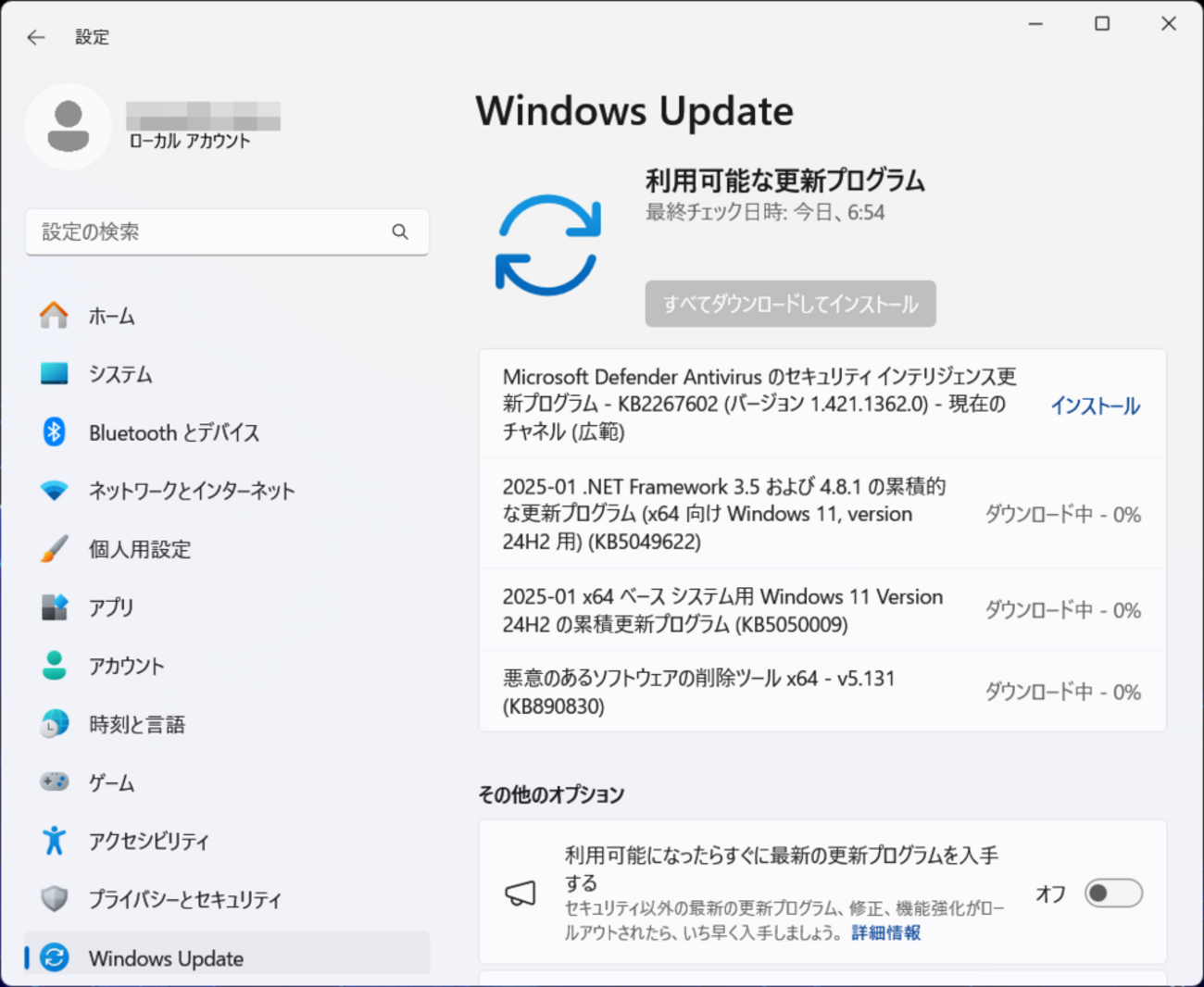This screenshot has height=987, width=1204.
Task: Click the search magnifier icon
Action: pyautogui.click(x=400, y=231)
